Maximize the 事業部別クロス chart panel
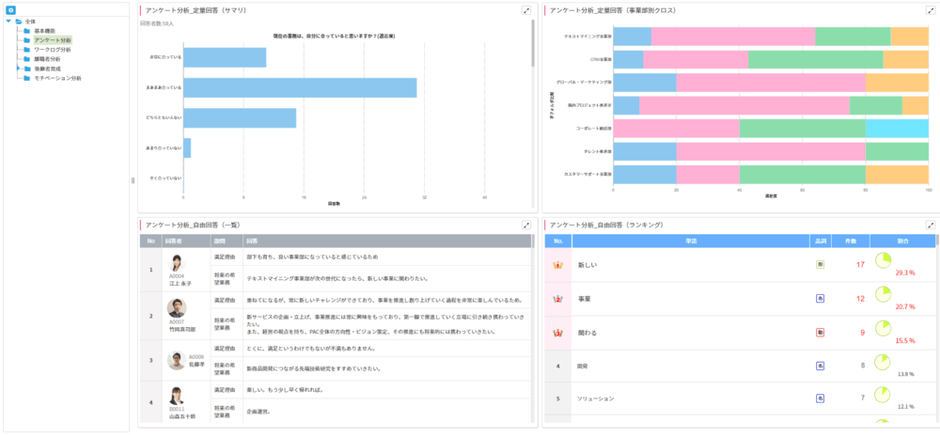The width and height of the screenshot is (940, 435). (x=931, y=10)
